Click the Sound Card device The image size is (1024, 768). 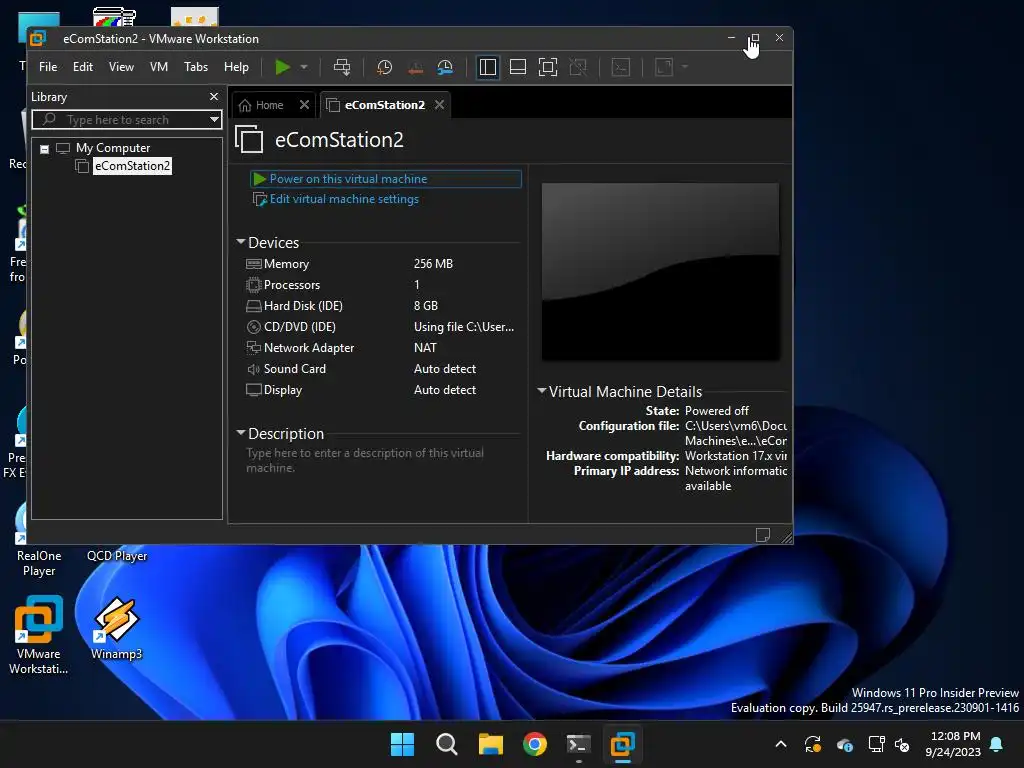pyautogui.click(x=382, y=369)
